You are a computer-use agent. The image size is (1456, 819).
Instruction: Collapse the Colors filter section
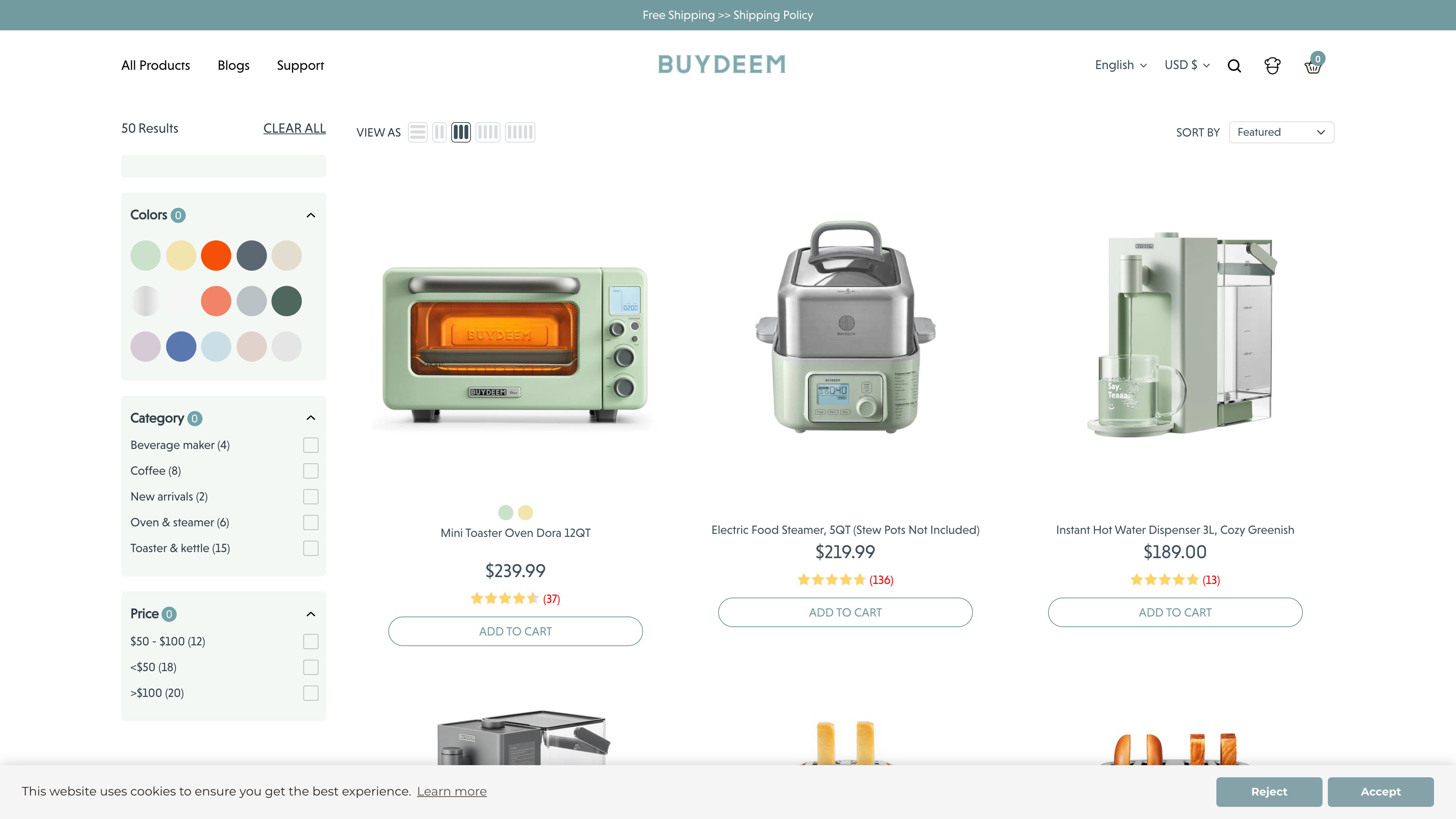tap(310, 215)
